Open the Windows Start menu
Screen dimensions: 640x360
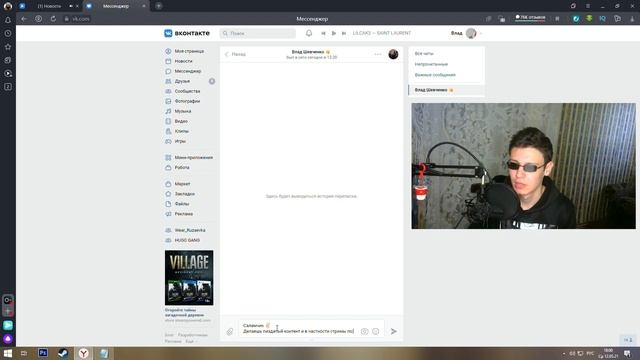coord(7,353)
